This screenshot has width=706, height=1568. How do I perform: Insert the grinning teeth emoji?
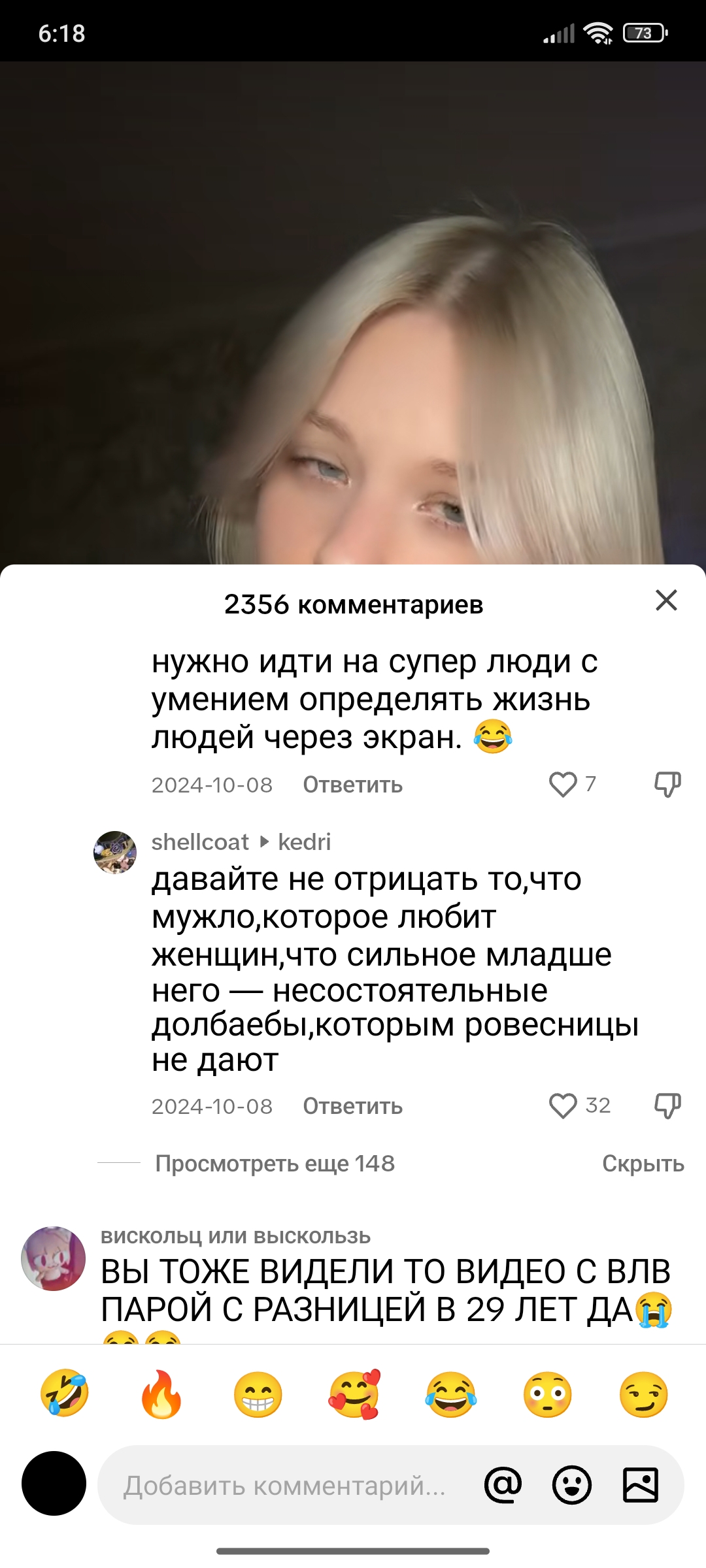click(258, 1394)
